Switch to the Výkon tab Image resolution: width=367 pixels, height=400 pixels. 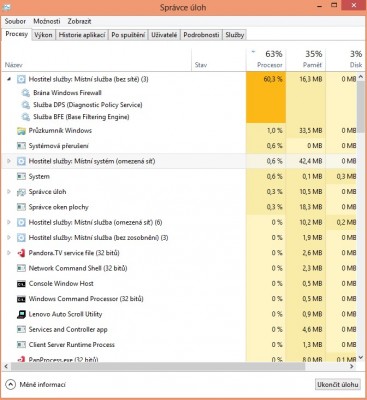coord(43,35)
